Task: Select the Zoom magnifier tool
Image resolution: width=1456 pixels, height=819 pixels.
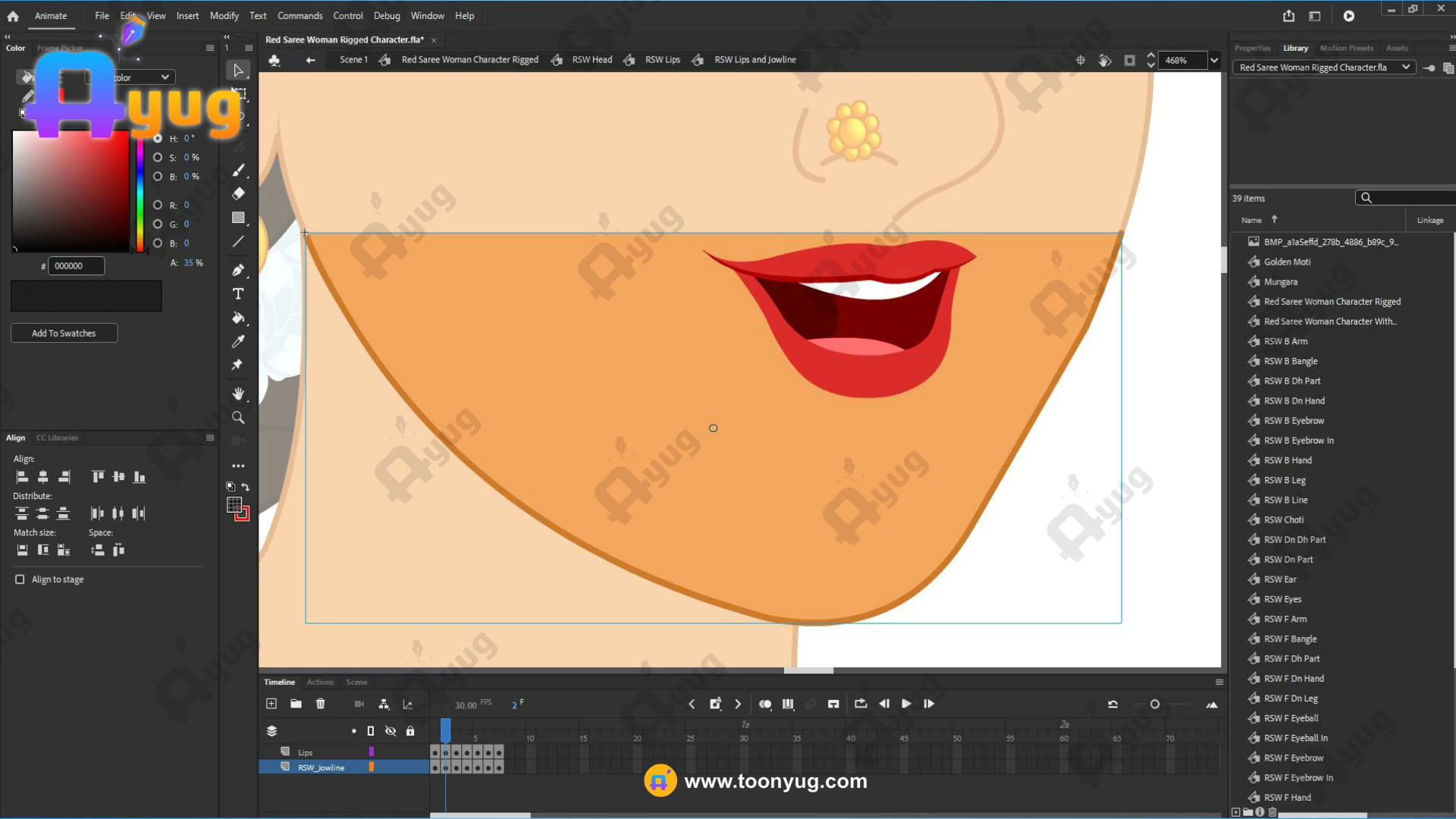Action: tap(238, 418)
